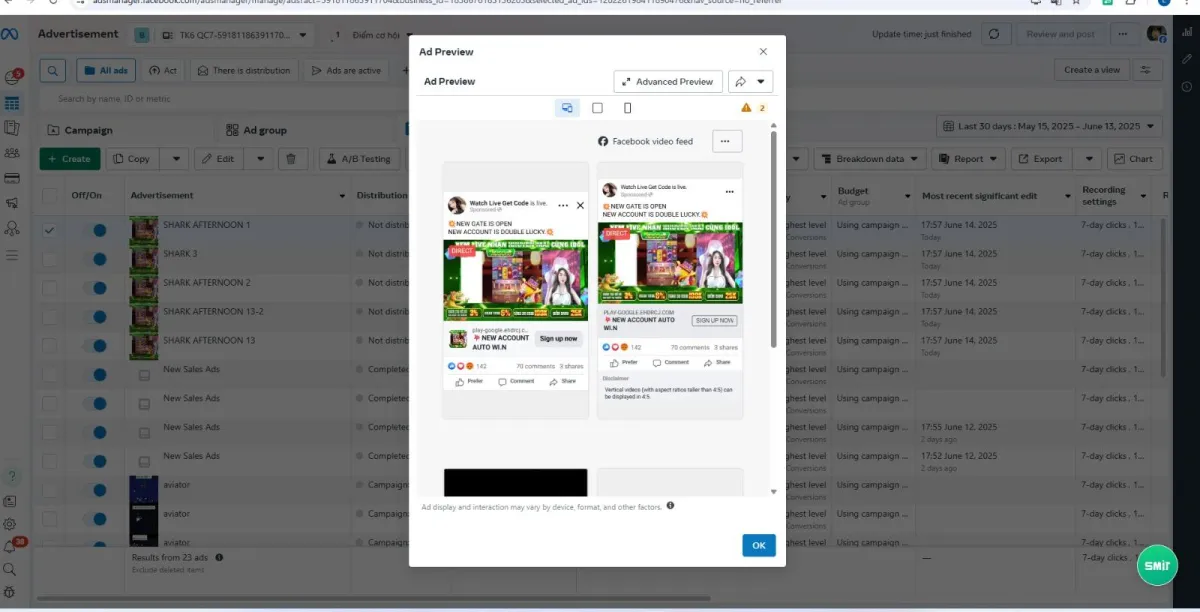Image resolution: width=1200 pixels, height=612 pixels.
Task: Click left preview video thumbnail
Action: [x=515, y=280]
